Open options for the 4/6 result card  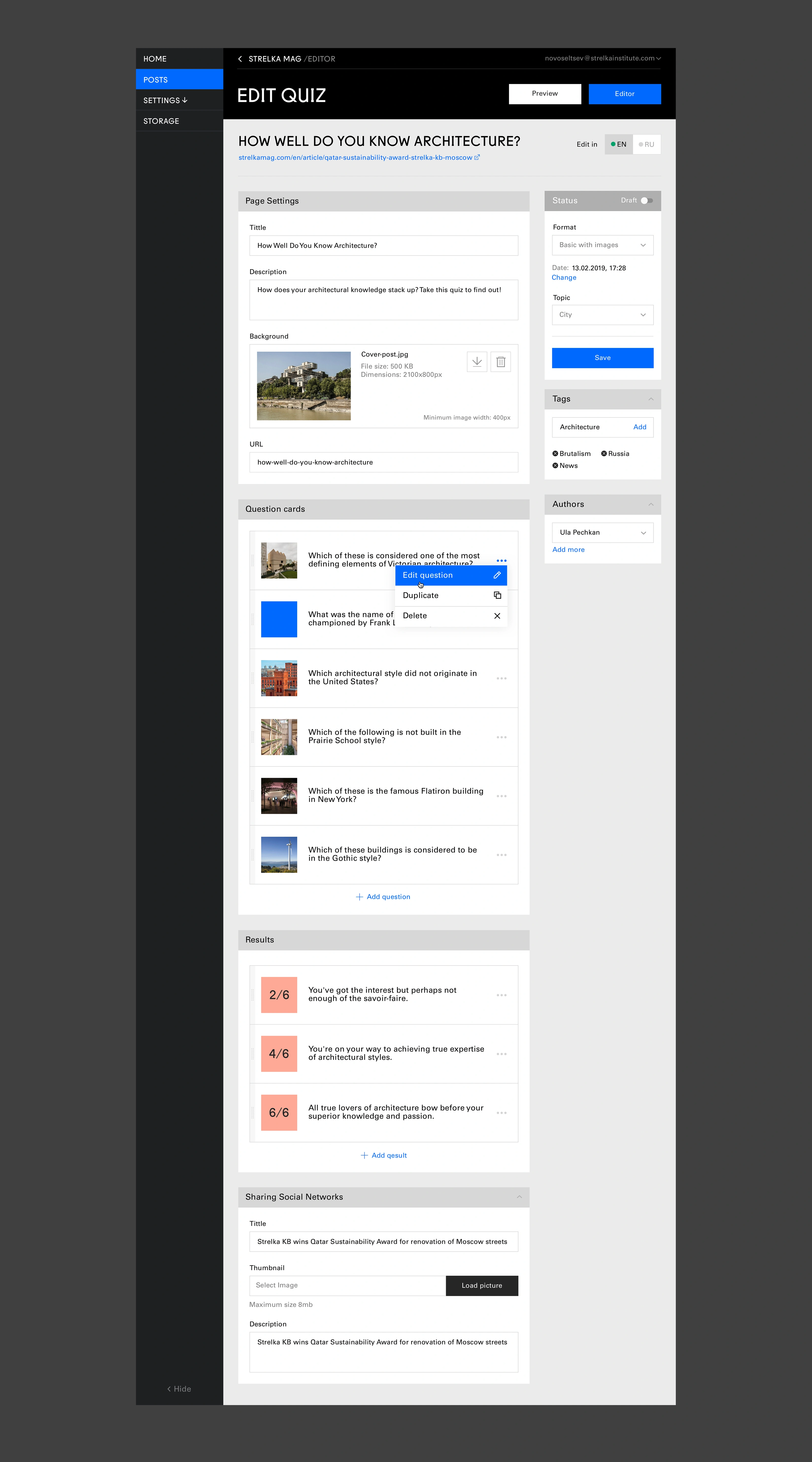coord(502,1054)
